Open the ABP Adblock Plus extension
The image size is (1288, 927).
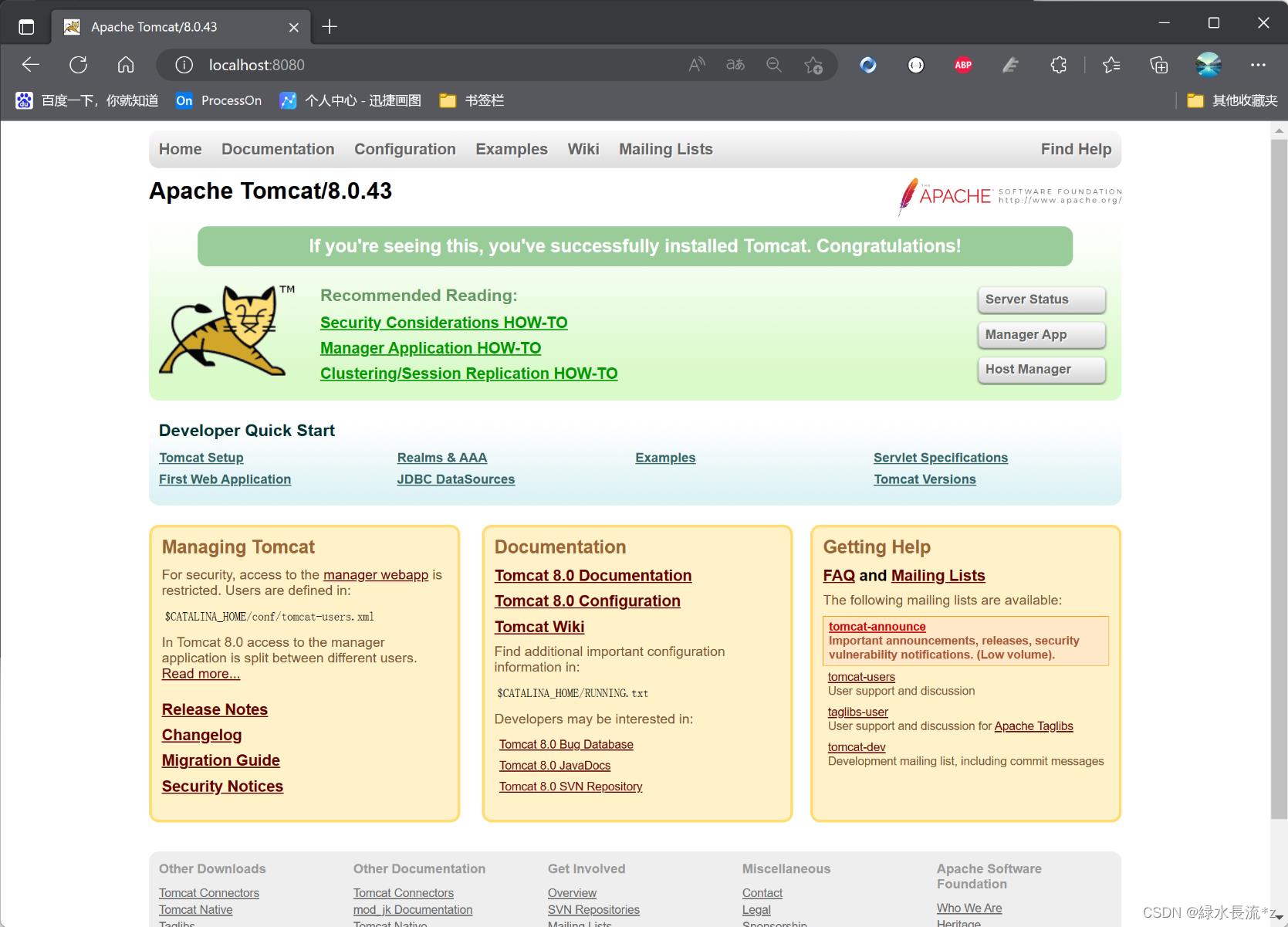(x=963, y=65)
